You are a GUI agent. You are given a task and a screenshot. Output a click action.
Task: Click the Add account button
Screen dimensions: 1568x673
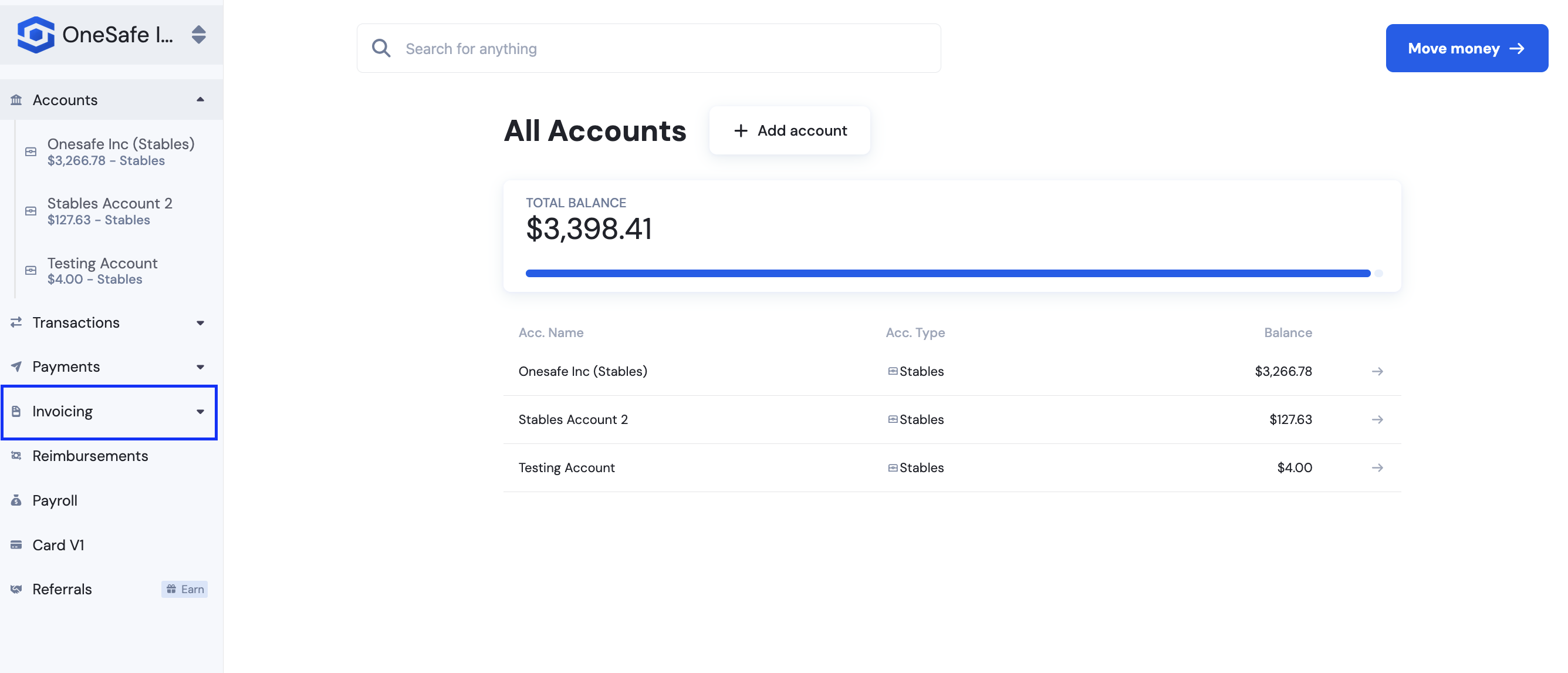pos(789,130)
